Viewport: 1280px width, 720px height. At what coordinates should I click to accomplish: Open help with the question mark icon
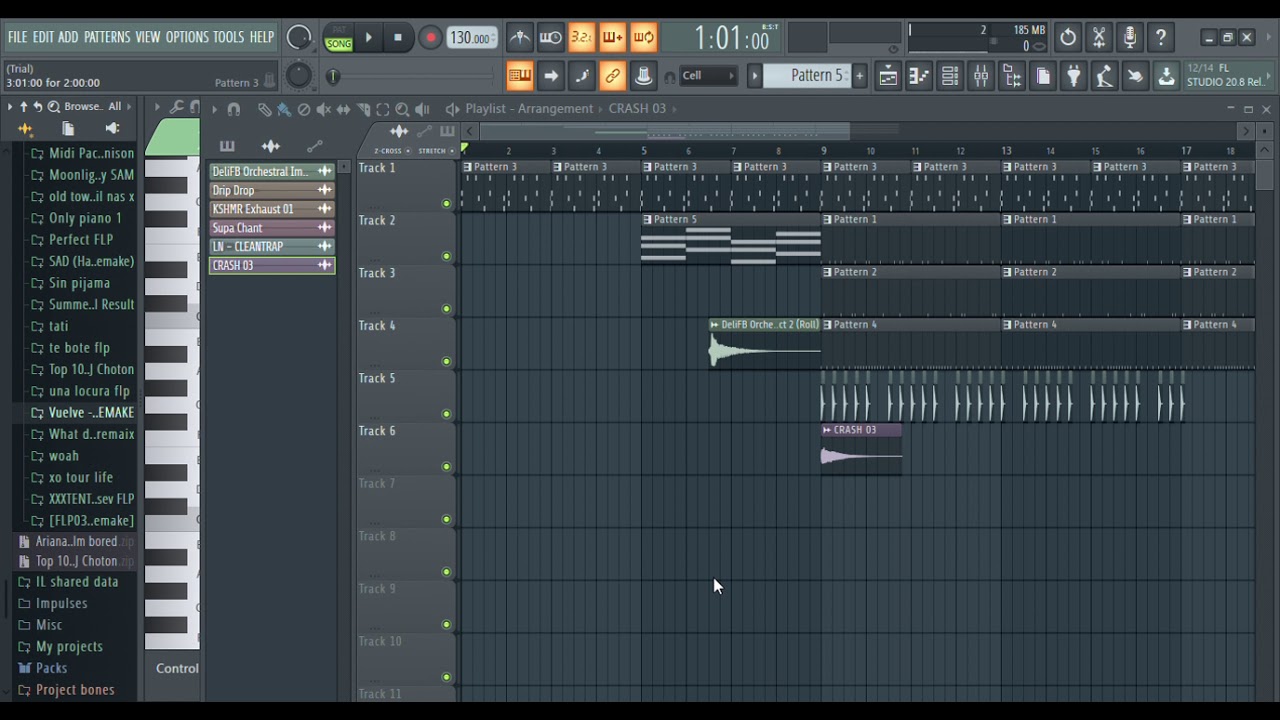pyautogui.click(x=1161, y=38)
